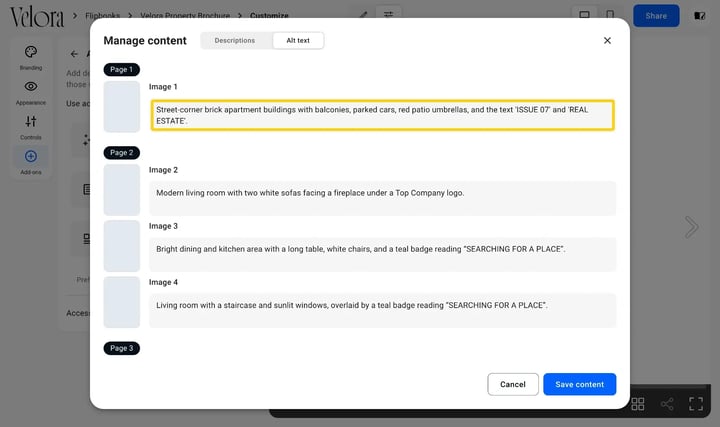Switch to the Descriptions tab
This screenshot has width=720, height=427.
(235, 40)
